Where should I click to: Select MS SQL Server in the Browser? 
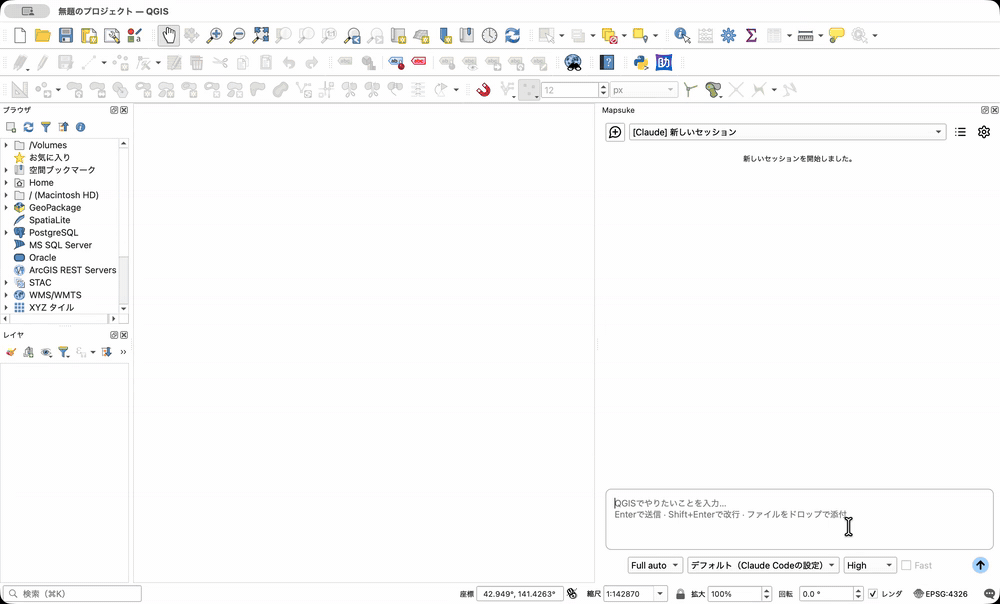61,245
